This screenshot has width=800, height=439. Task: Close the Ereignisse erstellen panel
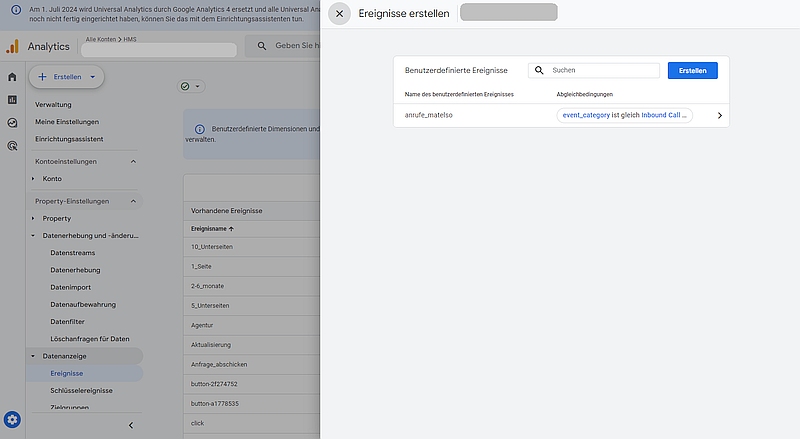pyautogui.click(x=339, y=14)
